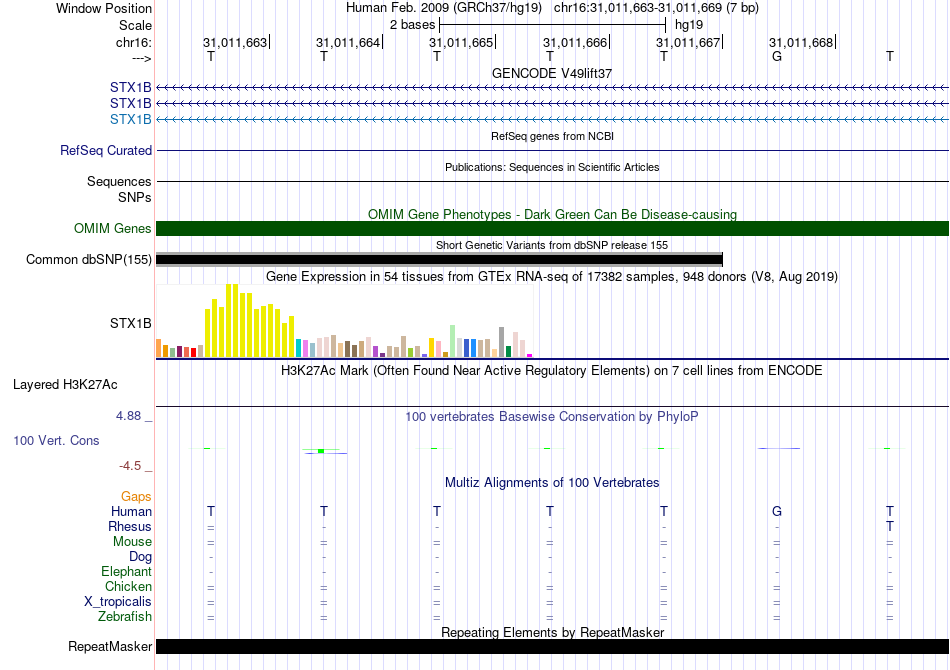Viewport: 950px width, 670px height.
Task: Click the black STX1B GTEx track label
Action: coord(130,323)
